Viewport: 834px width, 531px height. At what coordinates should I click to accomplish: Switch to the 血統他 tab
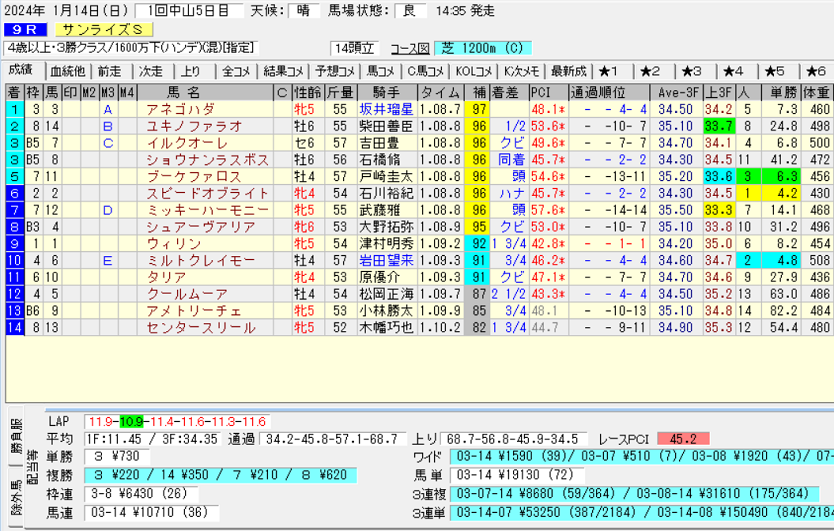(67, 71)
